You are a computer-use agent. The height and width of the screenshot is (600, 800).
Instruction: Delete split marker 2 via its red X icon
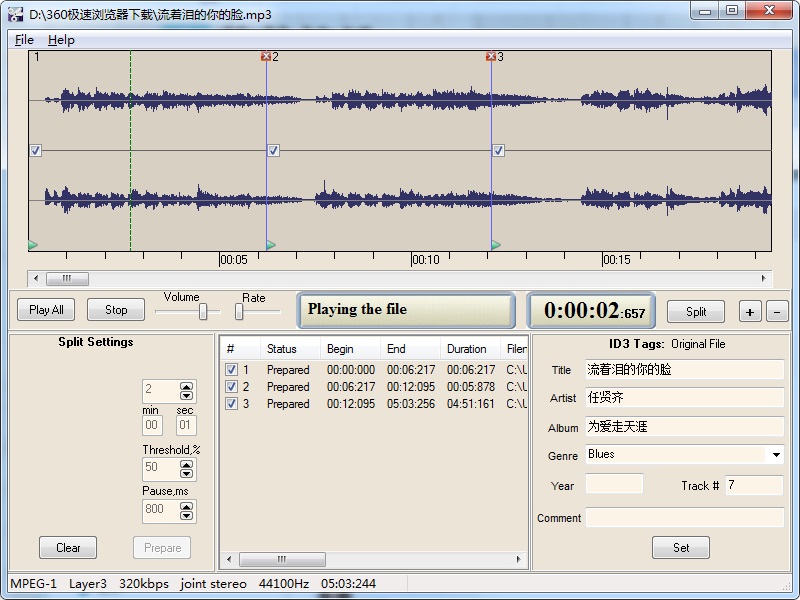266,57
